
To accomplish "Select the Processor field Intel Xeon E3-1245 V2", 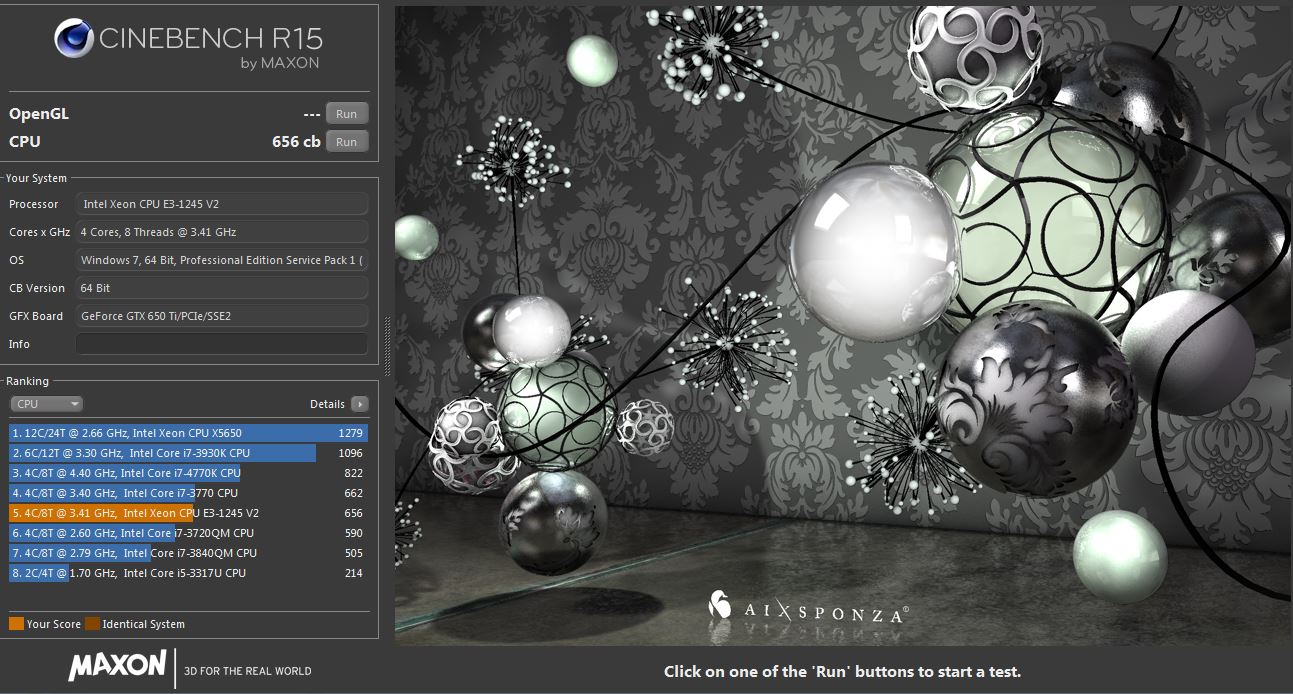I will coord(222,204).
